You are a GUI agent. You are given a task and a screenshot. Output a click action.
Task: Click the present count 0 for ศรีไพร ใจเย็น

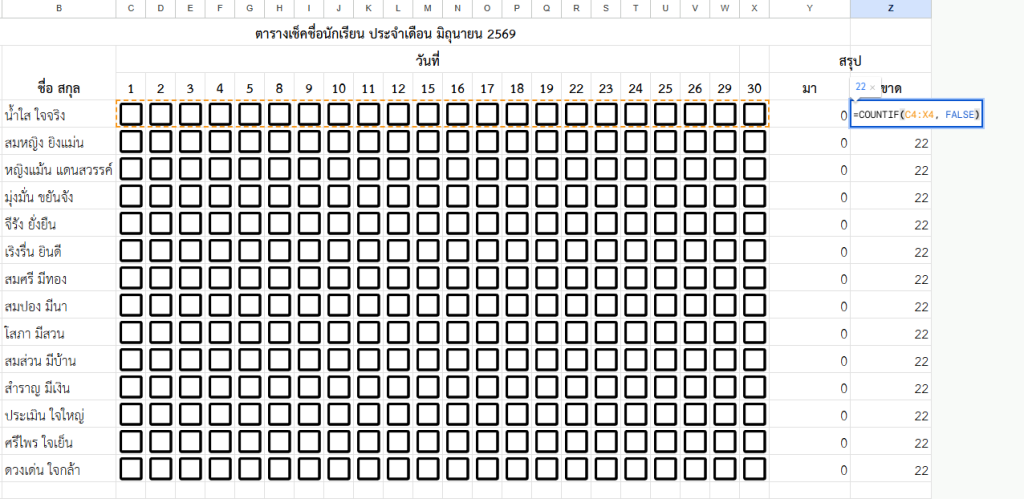point(810,443)
